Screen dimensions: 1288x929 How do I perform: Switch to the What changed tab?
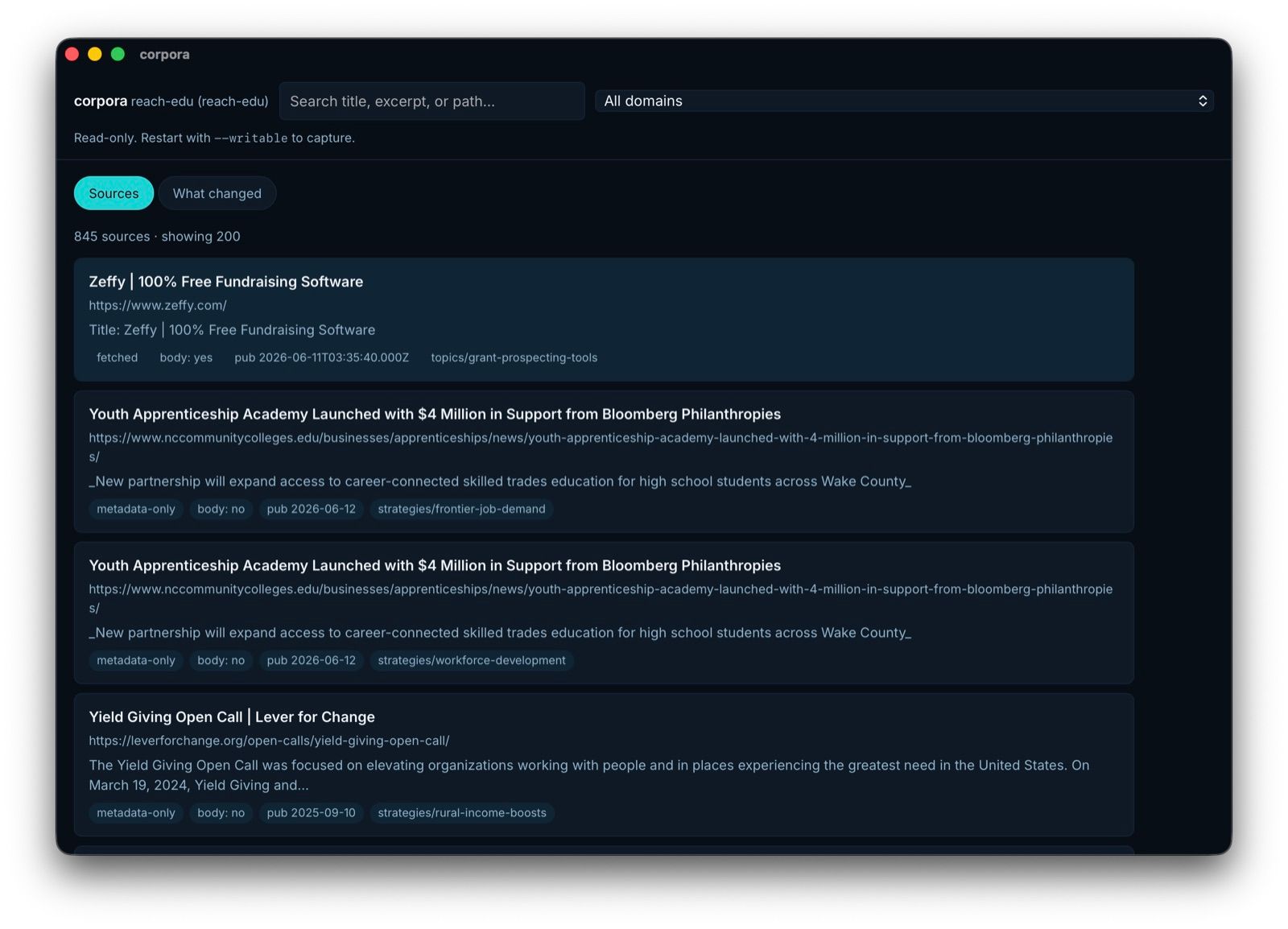[x=217, y=193]
